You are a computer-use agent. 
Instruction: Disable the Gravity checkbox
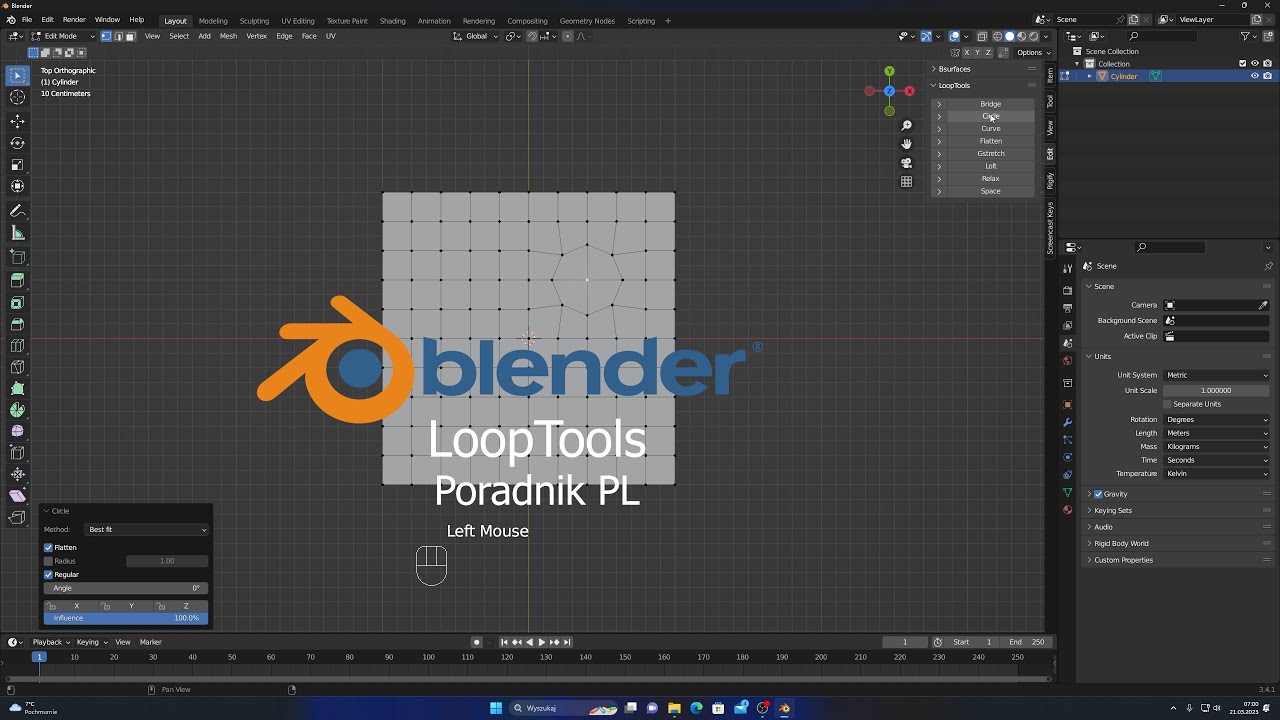[1098, 494]
